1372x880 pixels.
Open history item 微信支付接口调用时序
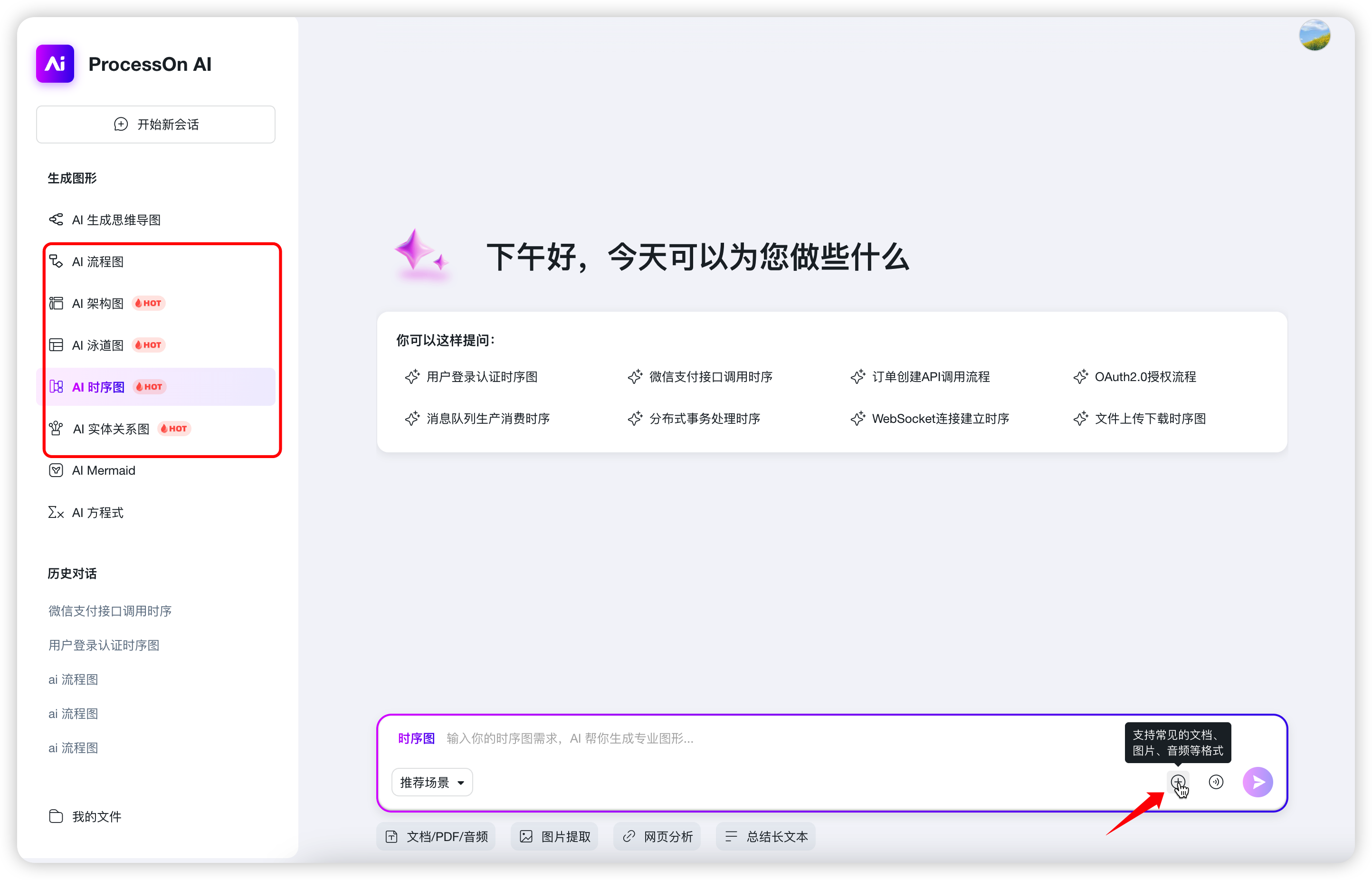pyautogui.click(x=110, y=611)
